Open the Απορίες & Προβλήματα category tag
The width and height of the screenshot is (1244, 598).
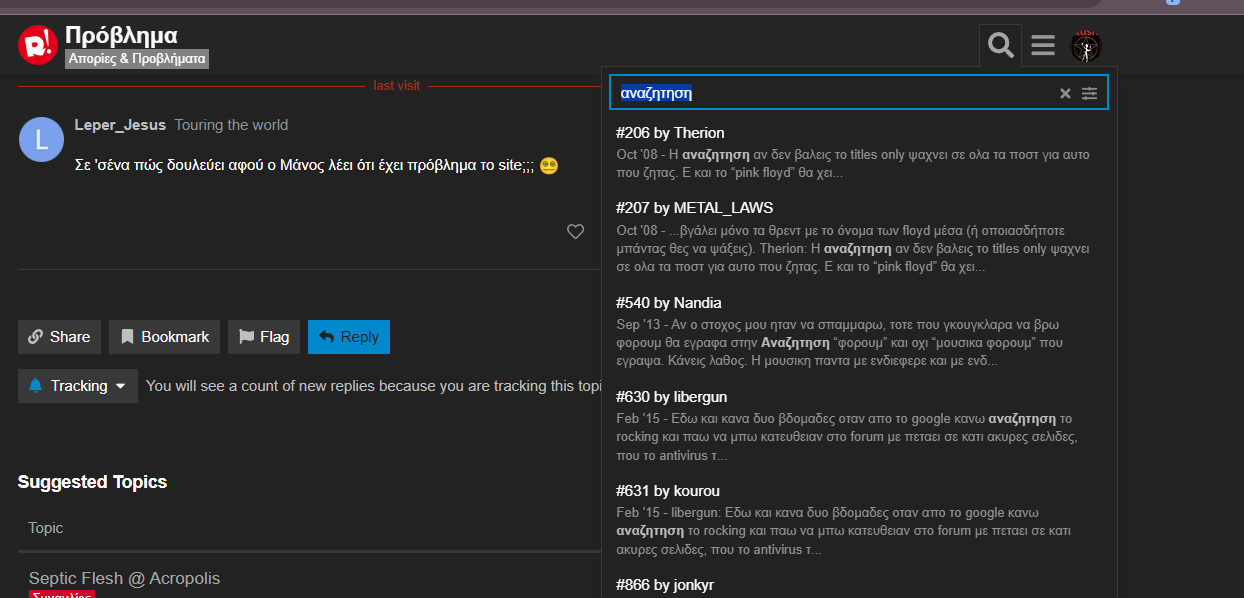pyautogui.click(x=137, y=59)
